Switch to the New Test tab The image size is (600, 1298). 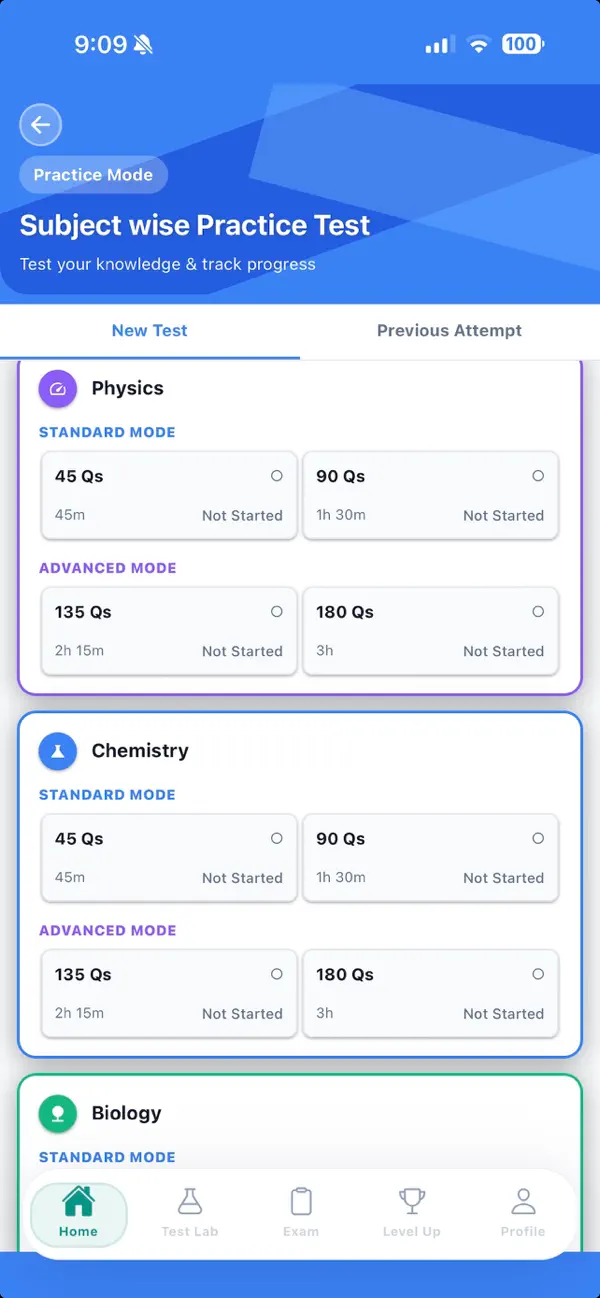[150, 330]
